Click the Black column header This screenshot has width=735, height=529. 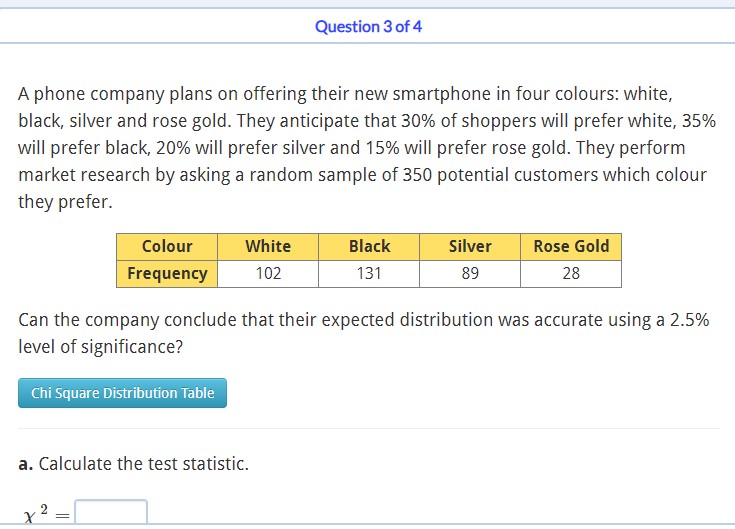coord(369,246)
